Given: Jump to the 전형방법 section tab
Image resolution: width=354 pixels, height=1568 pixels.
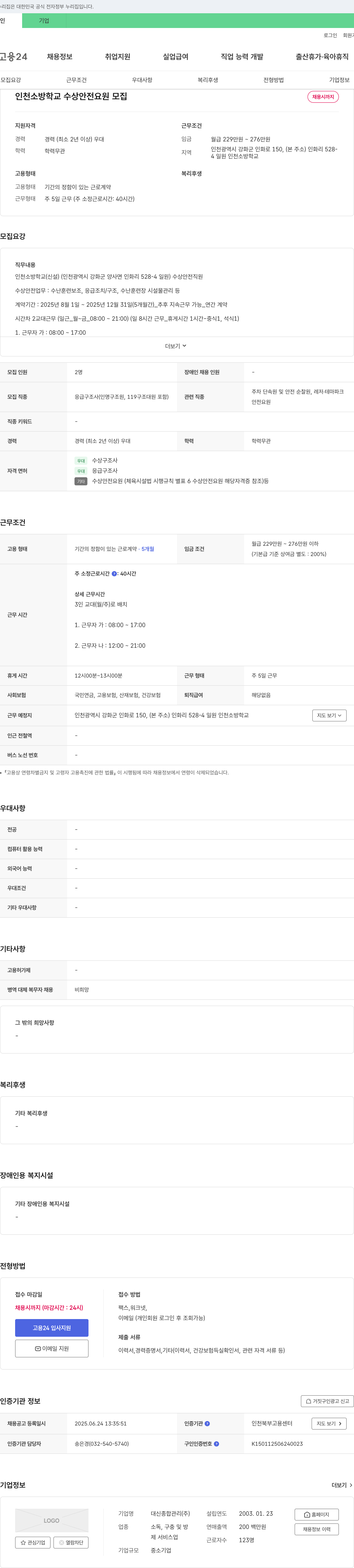Looking at the screenshot, I should pyautogui.click(x=274, y=80).
